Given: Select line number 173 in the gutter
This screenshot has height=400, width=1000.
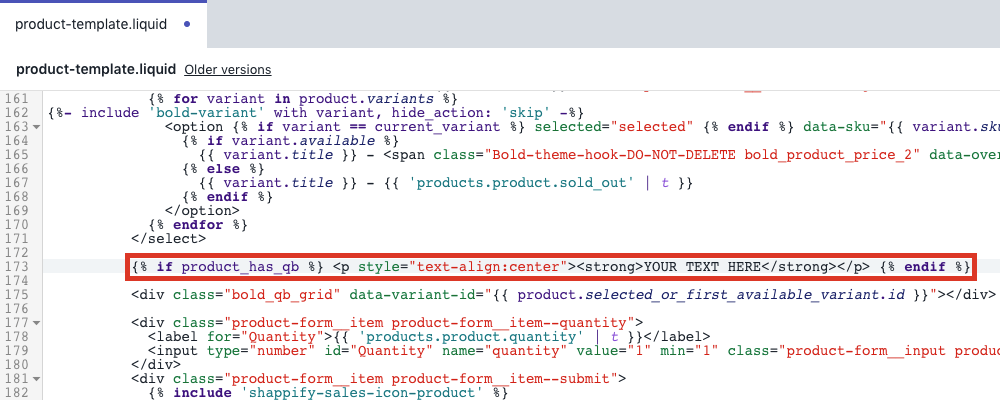Looking at the screenshot, I should click(16, 267).
